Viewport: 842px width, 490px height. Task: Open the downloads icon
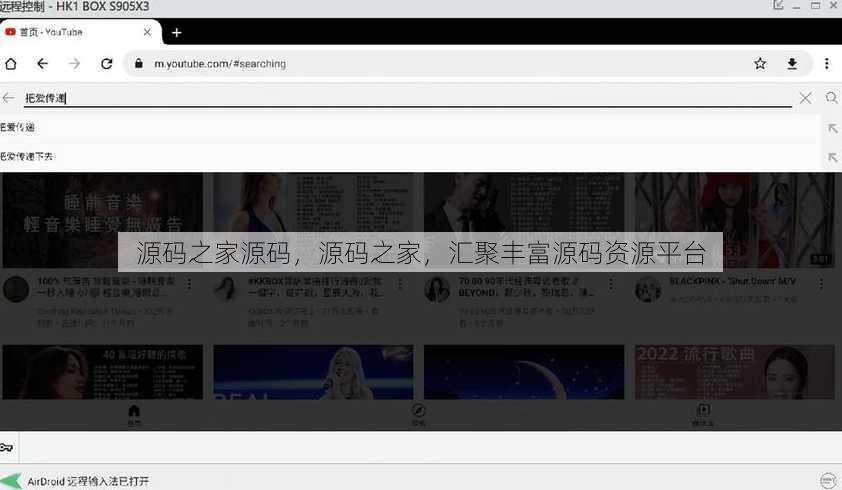[792, 64]
